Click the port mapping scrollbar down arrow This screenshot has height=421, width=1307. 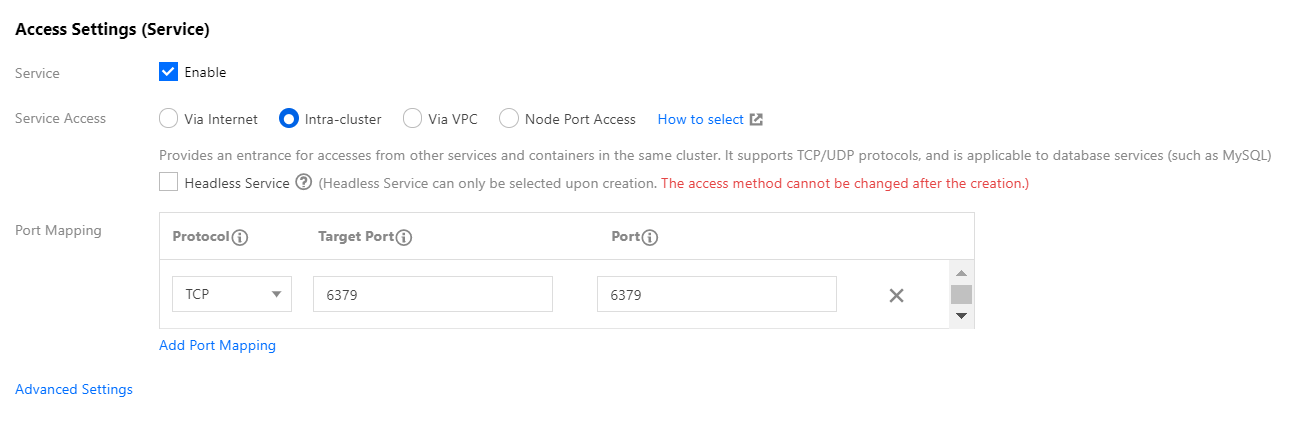pyautogui.click(x=961, y=315)
